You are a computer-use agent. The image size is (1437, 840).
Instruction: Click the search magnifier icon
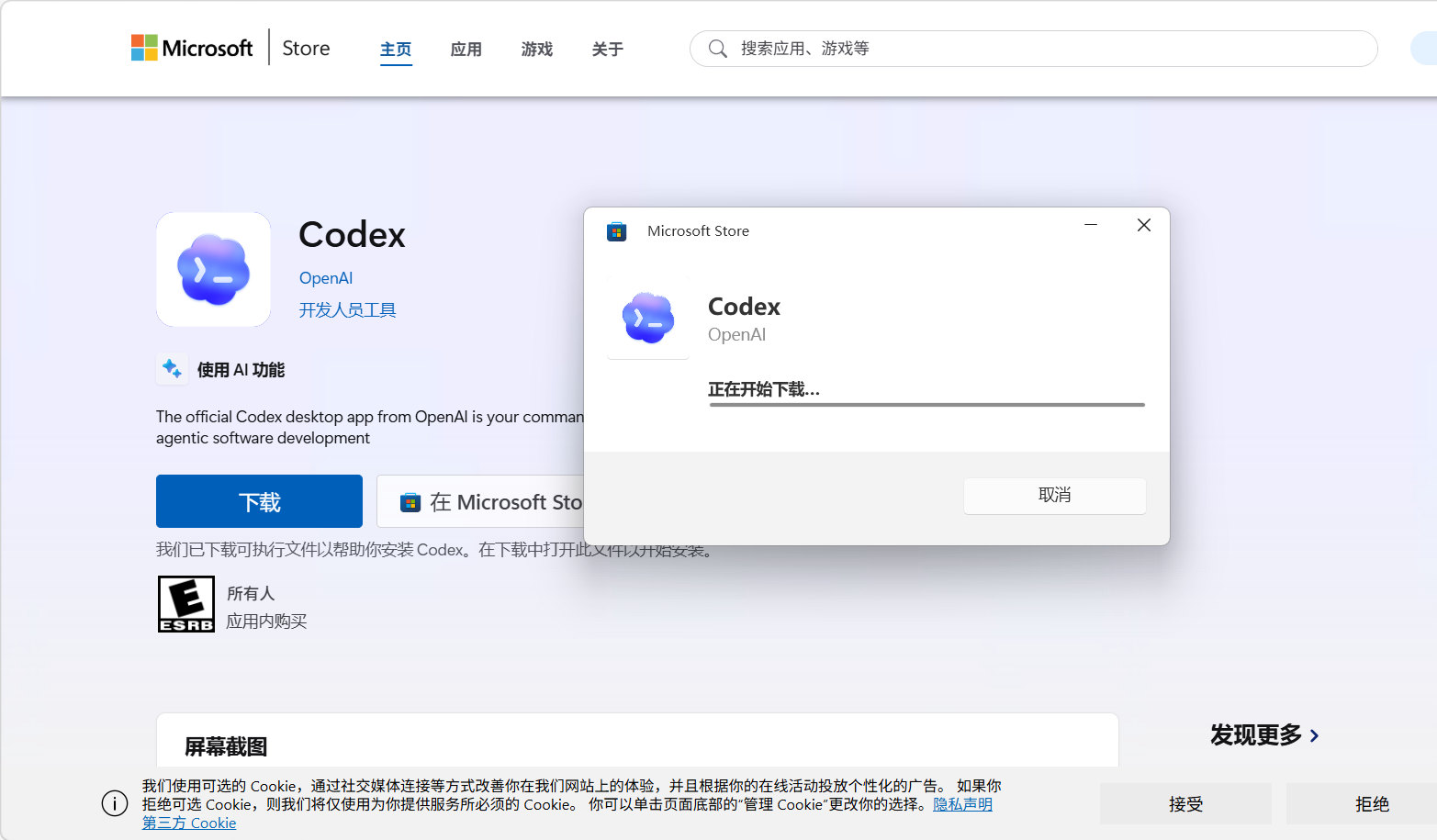point(718,49)
